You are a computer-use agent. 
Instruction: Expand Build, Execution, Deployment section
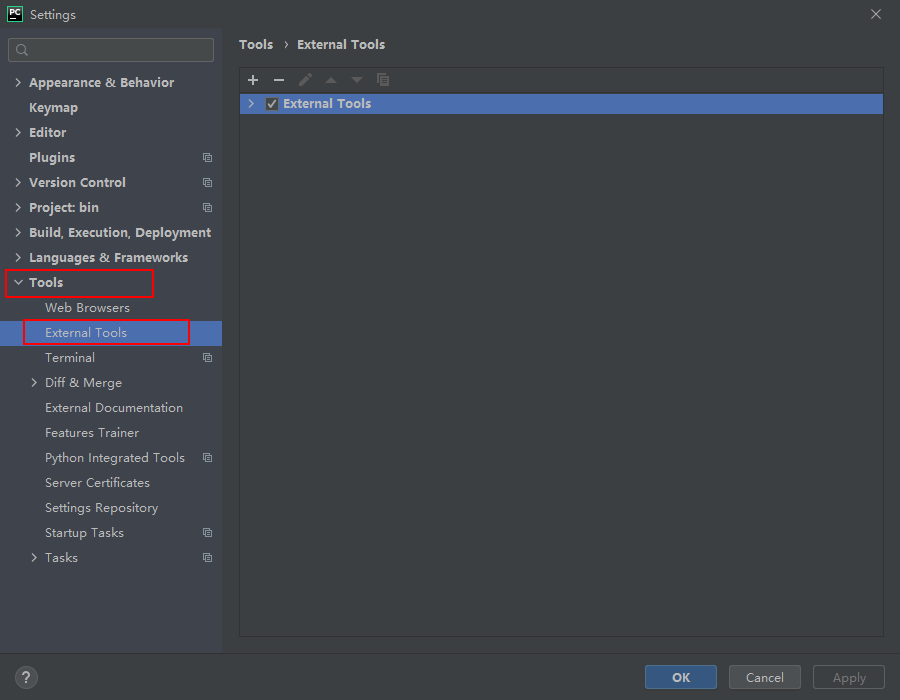(18, 232)
